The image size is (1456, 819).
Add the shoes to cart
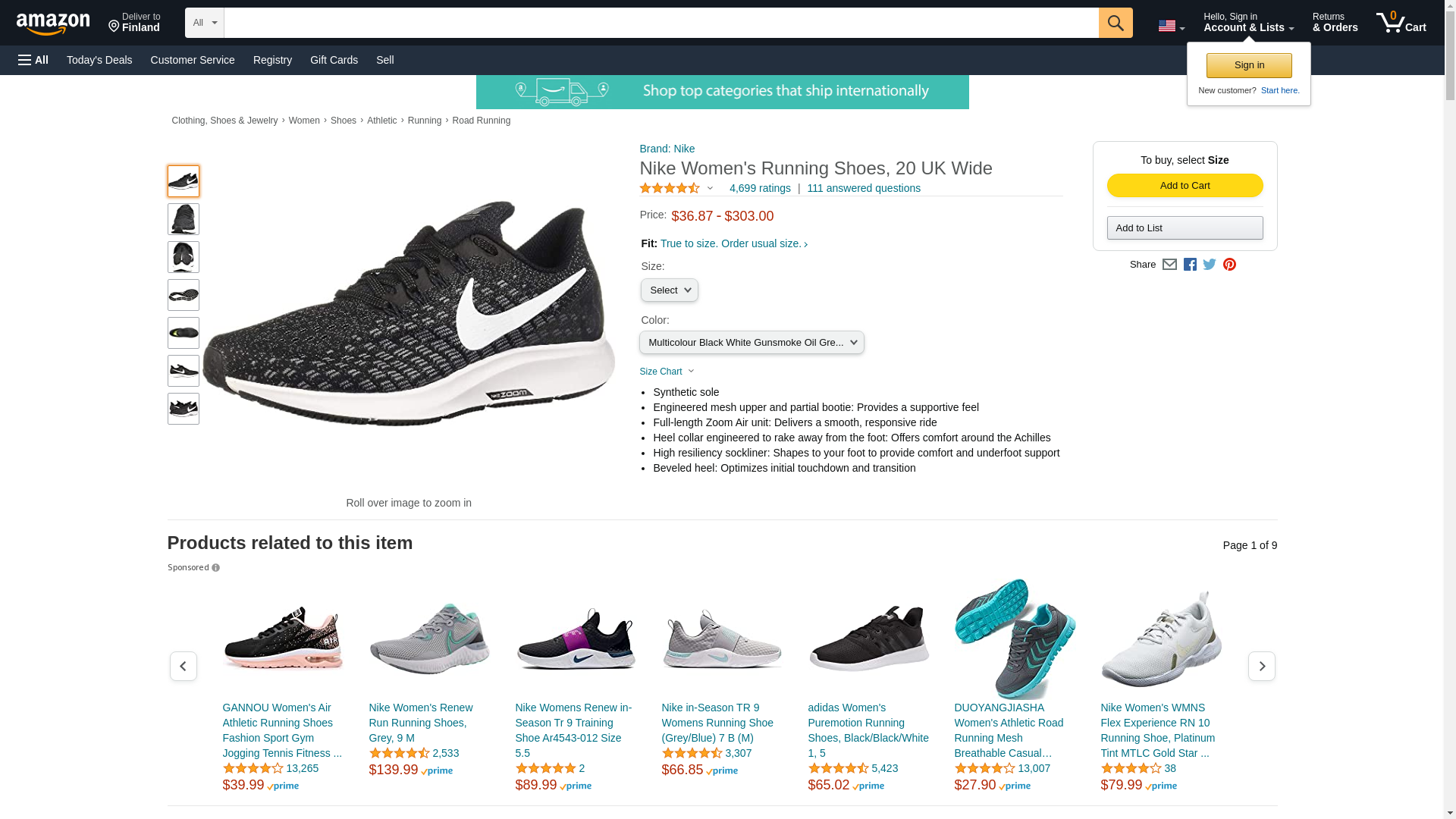[1185, 186]
